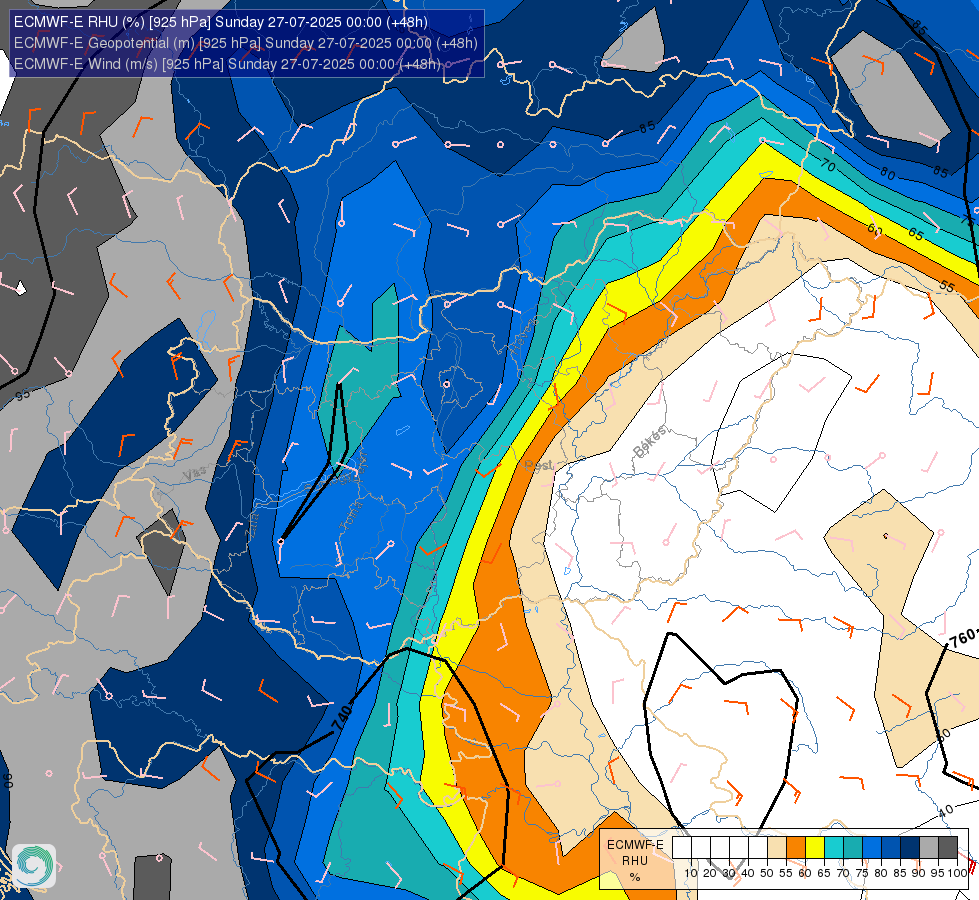Image resolution: width=979 pixels, height=900 pixels.
Task: Click legend scale value 50
Action: pos(767,873)
